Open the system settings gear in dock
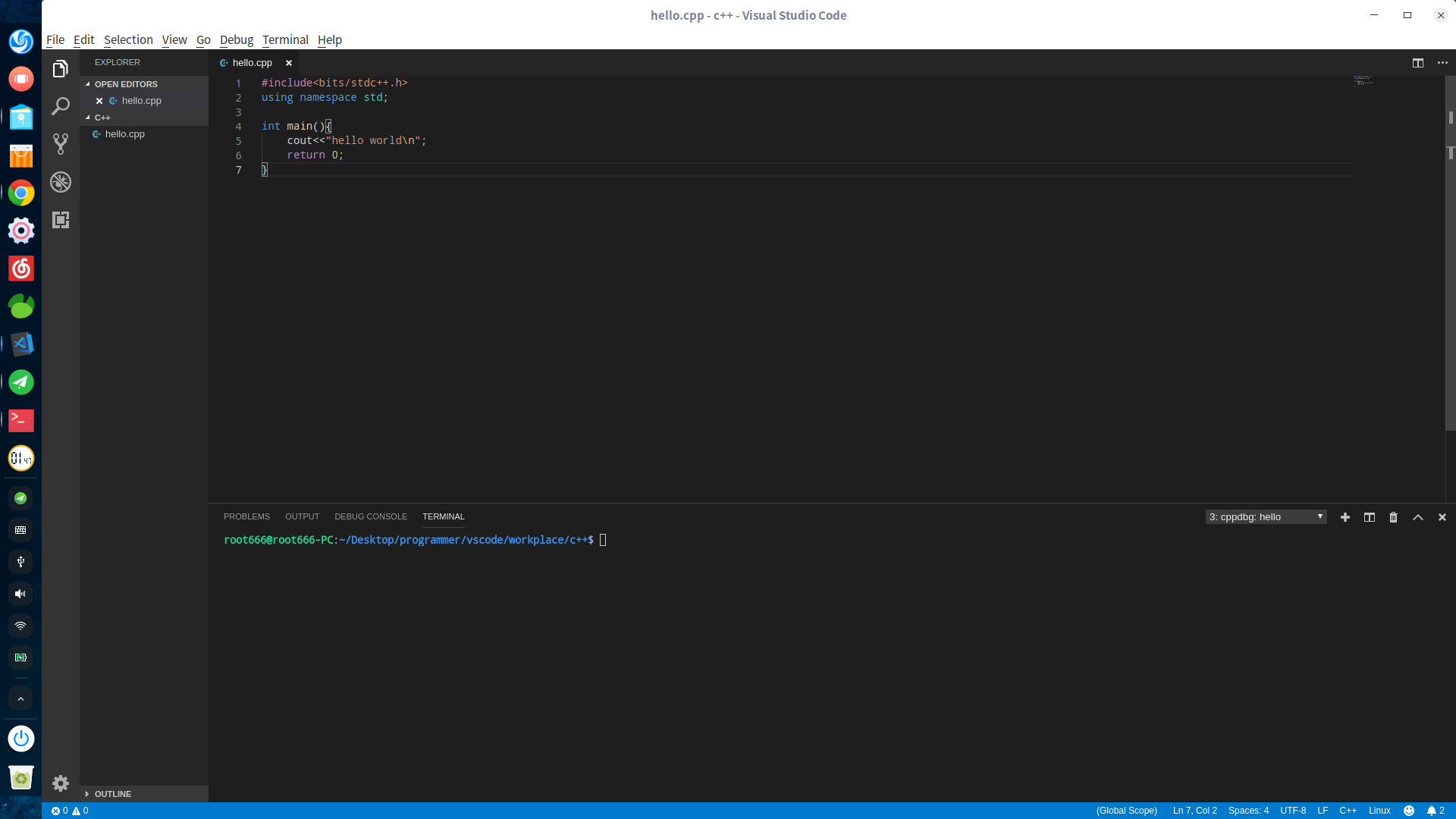 click(x=21, y=231)
